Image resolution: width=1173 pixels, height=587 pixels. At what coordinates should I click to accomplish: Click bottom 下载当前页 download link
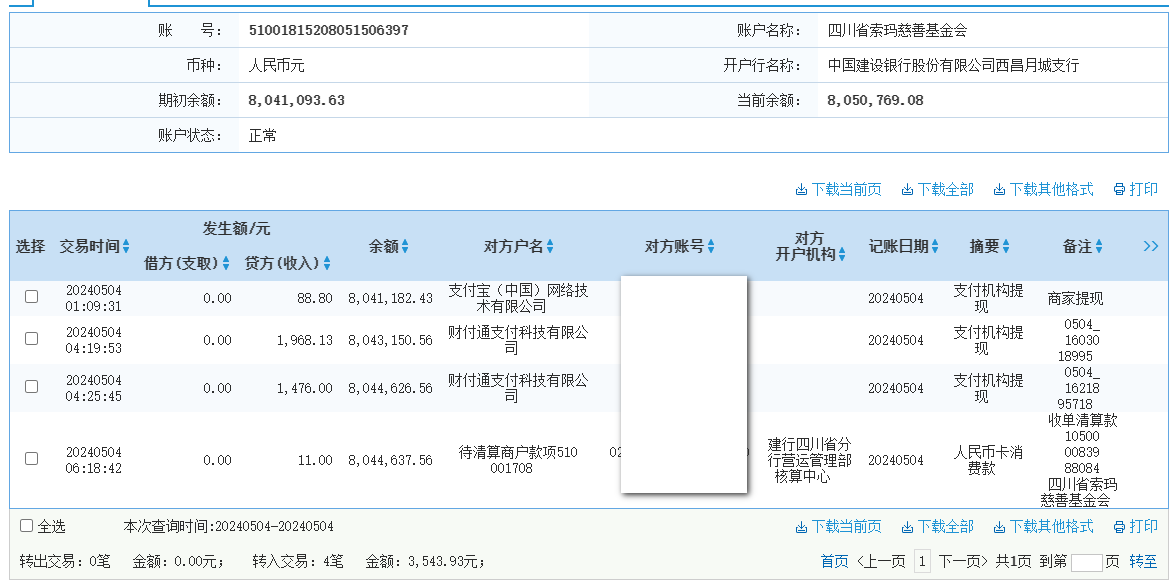click(838, 526)
